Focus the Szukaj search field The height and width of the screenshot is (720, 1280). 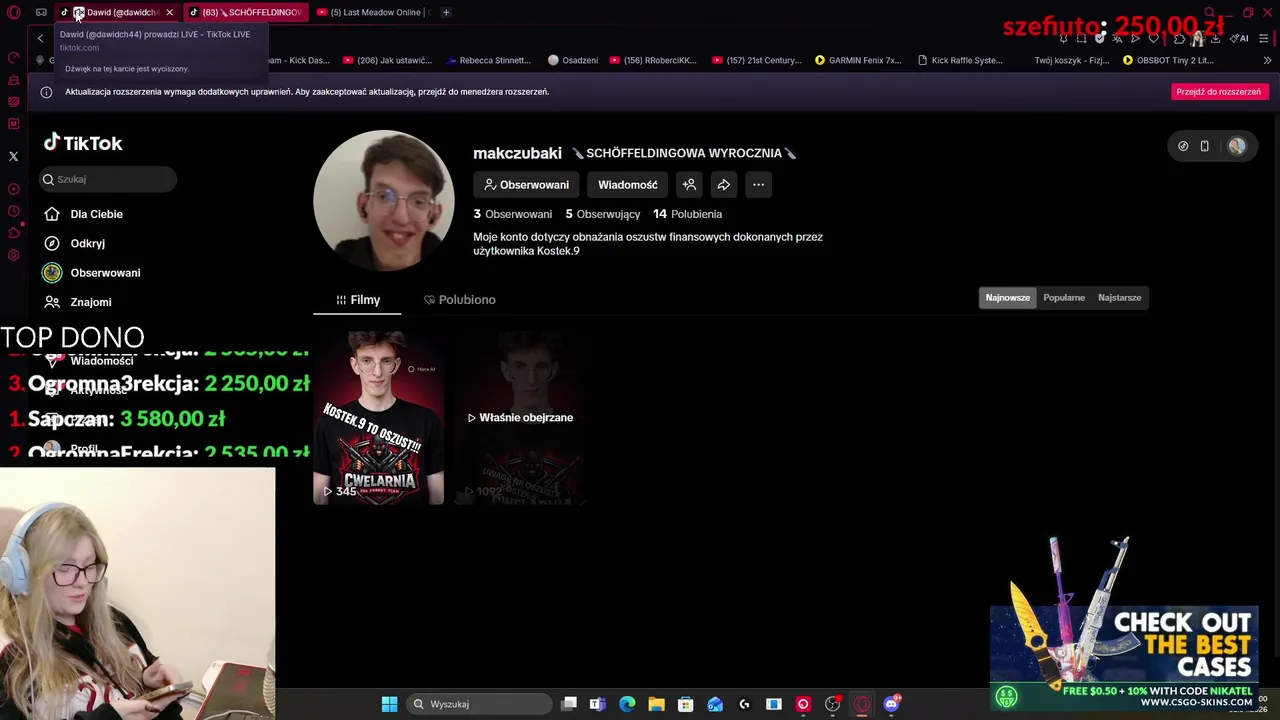[108, 179]
